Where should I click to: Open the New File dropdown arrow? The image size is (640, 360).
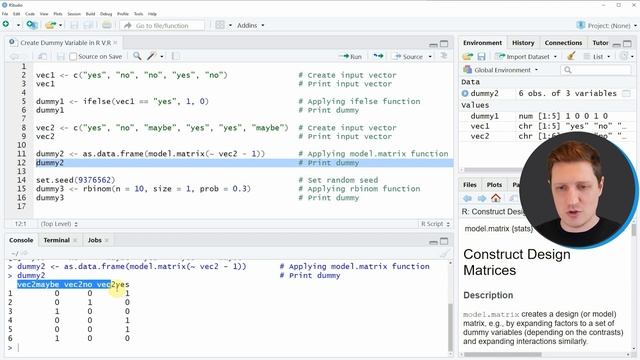pos(18,25)
